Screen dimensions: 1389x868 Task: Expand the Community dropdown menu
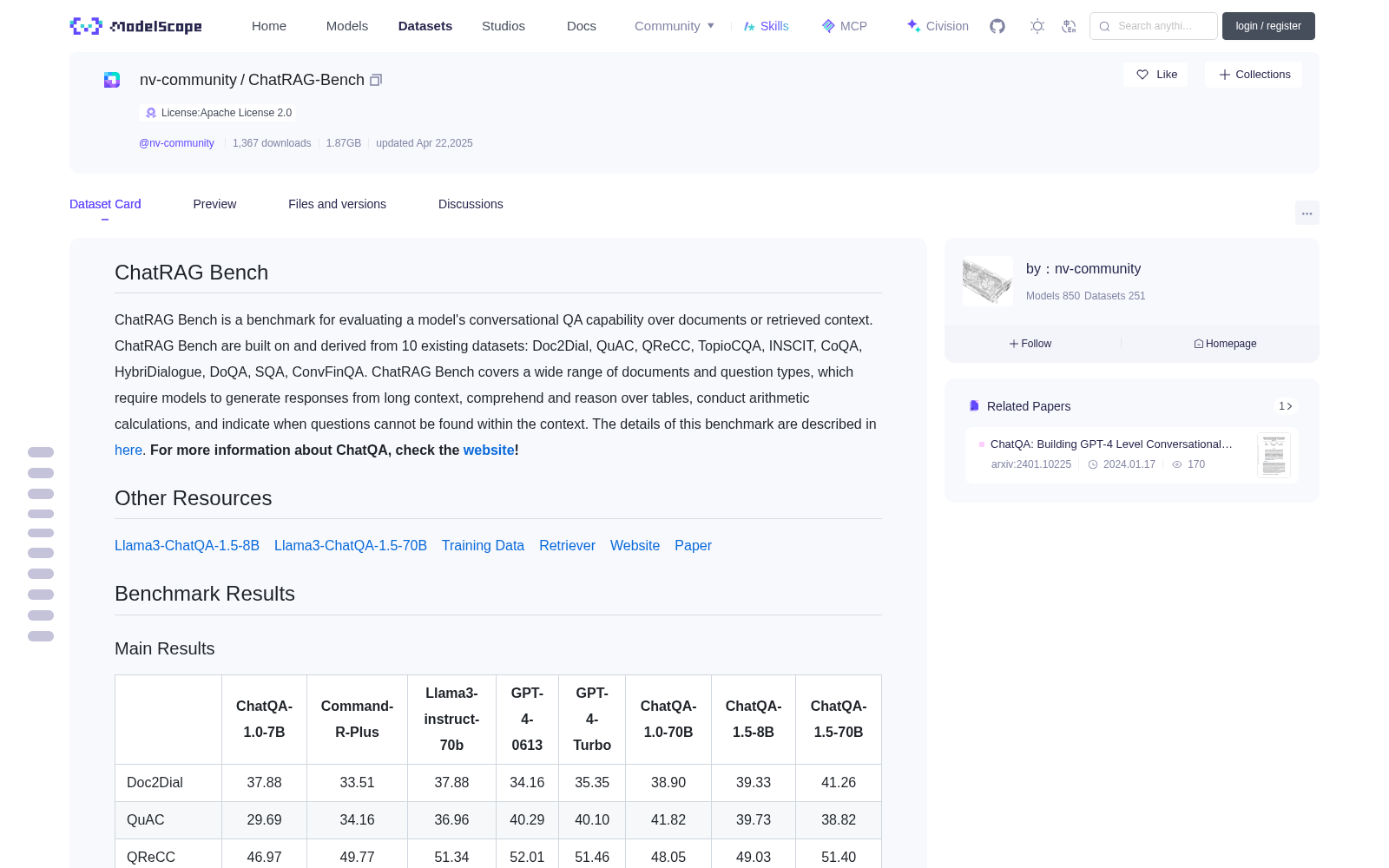(675, 26)
